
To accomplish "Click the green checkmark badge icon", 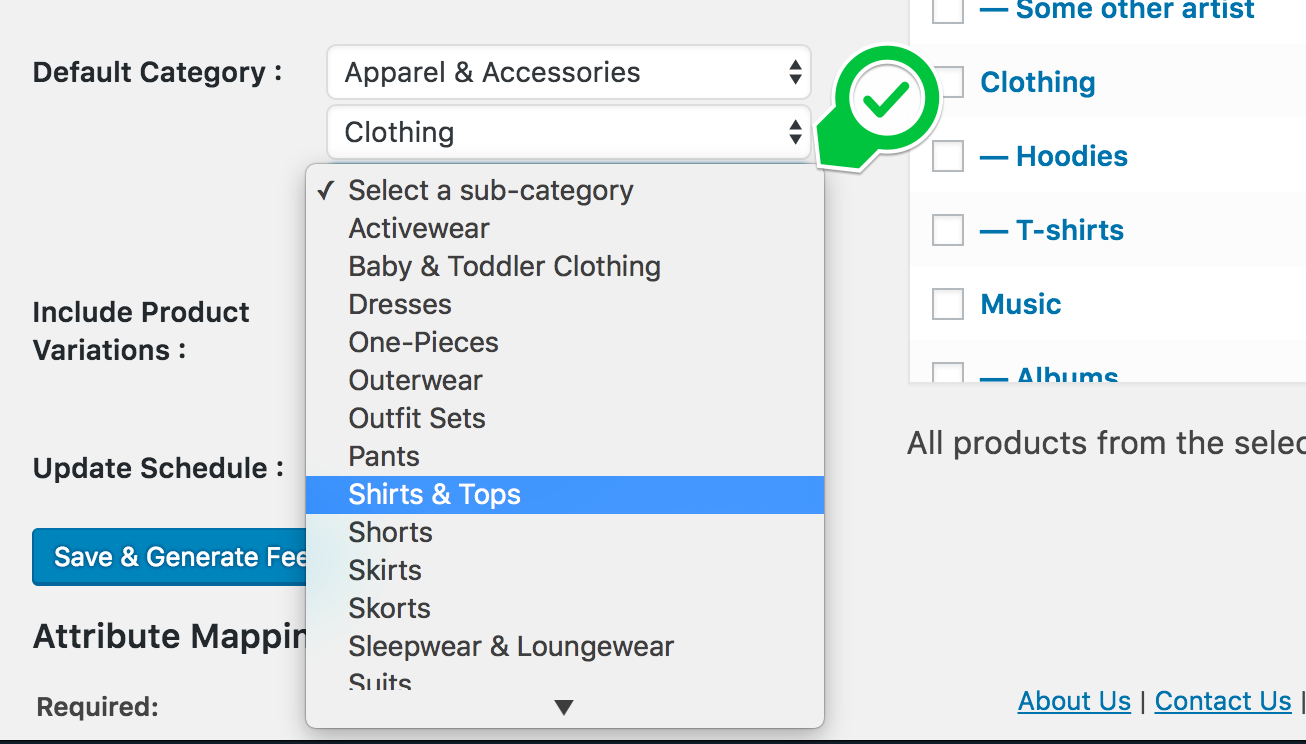I will (886, 100).
